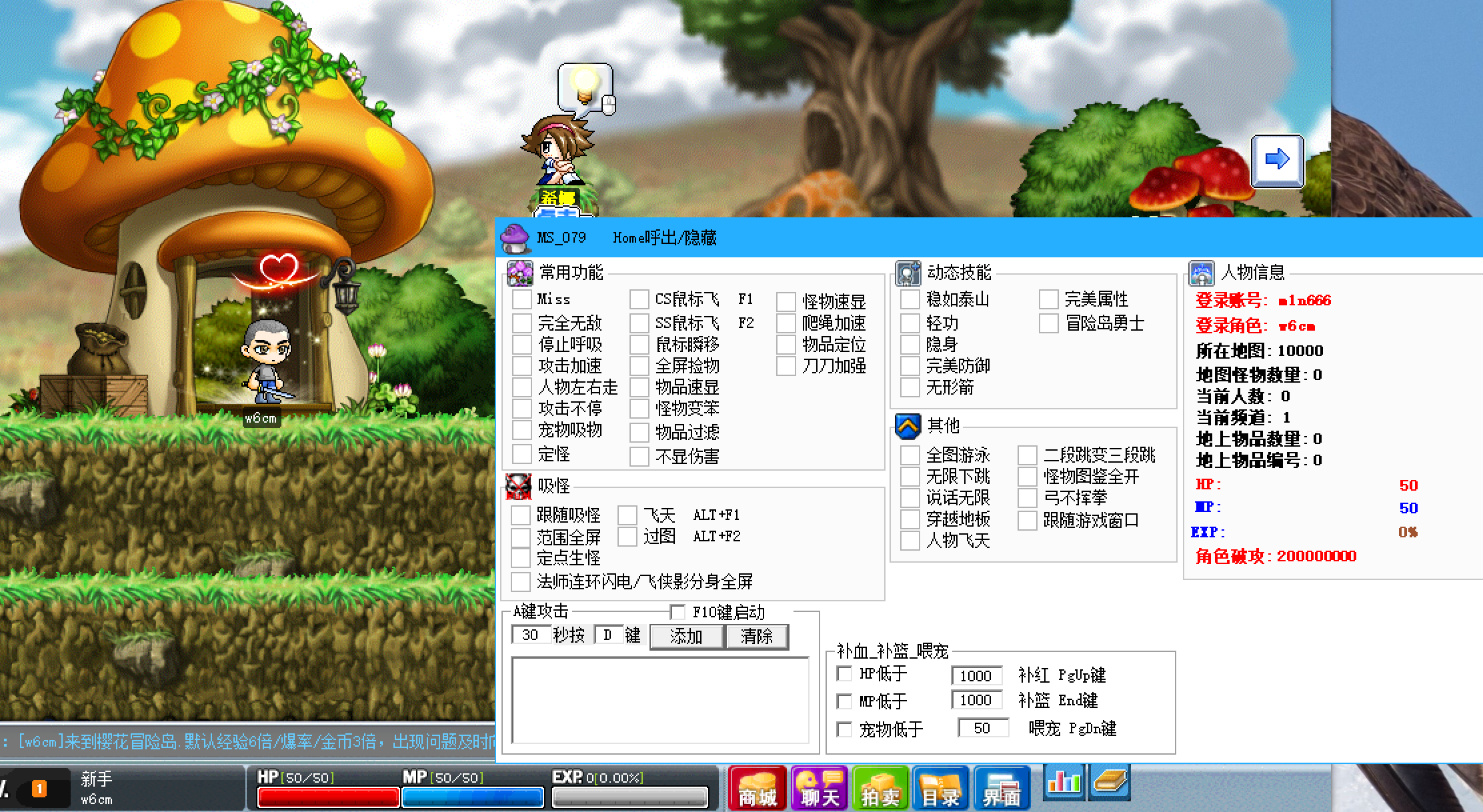Enable 宠物低于 feed checkbox
This screenshot has width=1483, height=812.
point(844,729)
